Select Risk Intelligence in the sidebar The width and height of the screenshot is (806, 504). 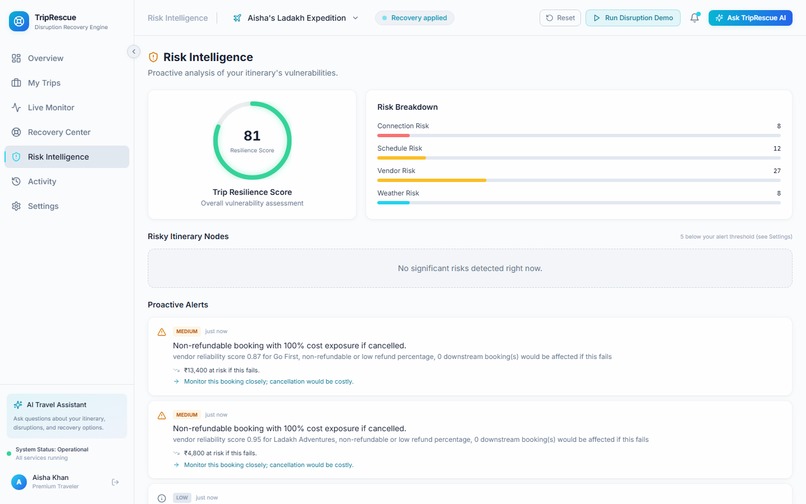66,157
